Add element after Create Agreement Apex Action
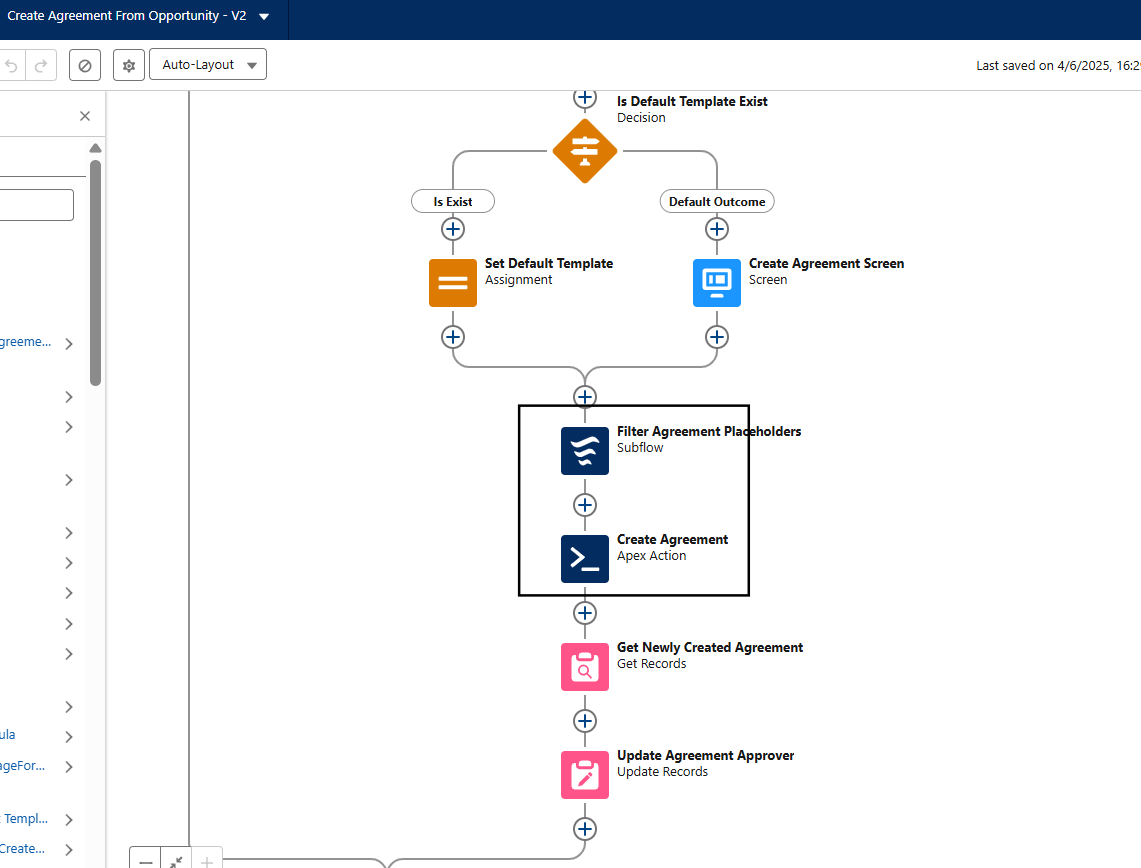 point(584,613)
